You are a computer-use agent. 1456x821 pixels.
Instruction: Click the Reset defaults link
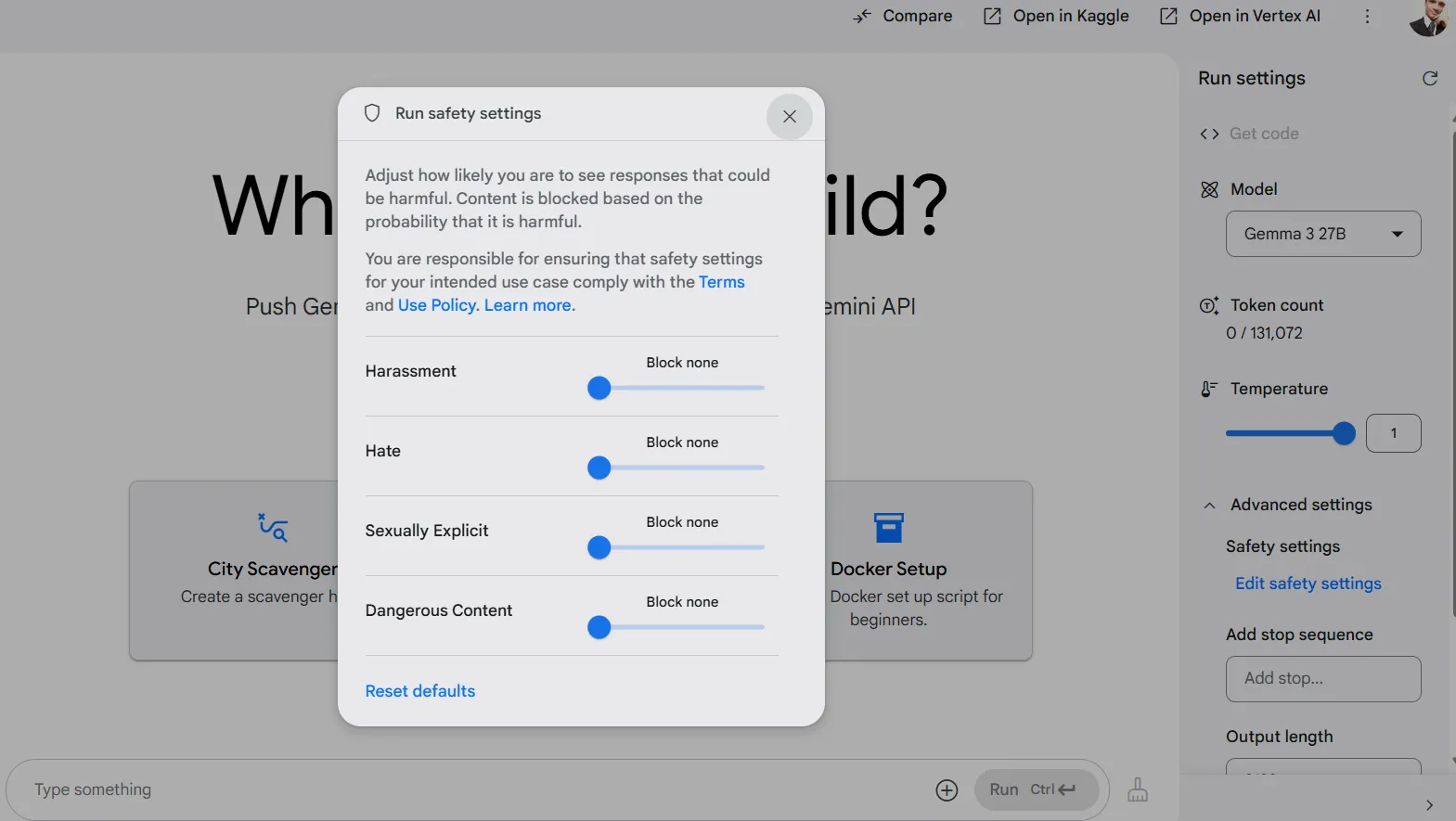(419, 691)
